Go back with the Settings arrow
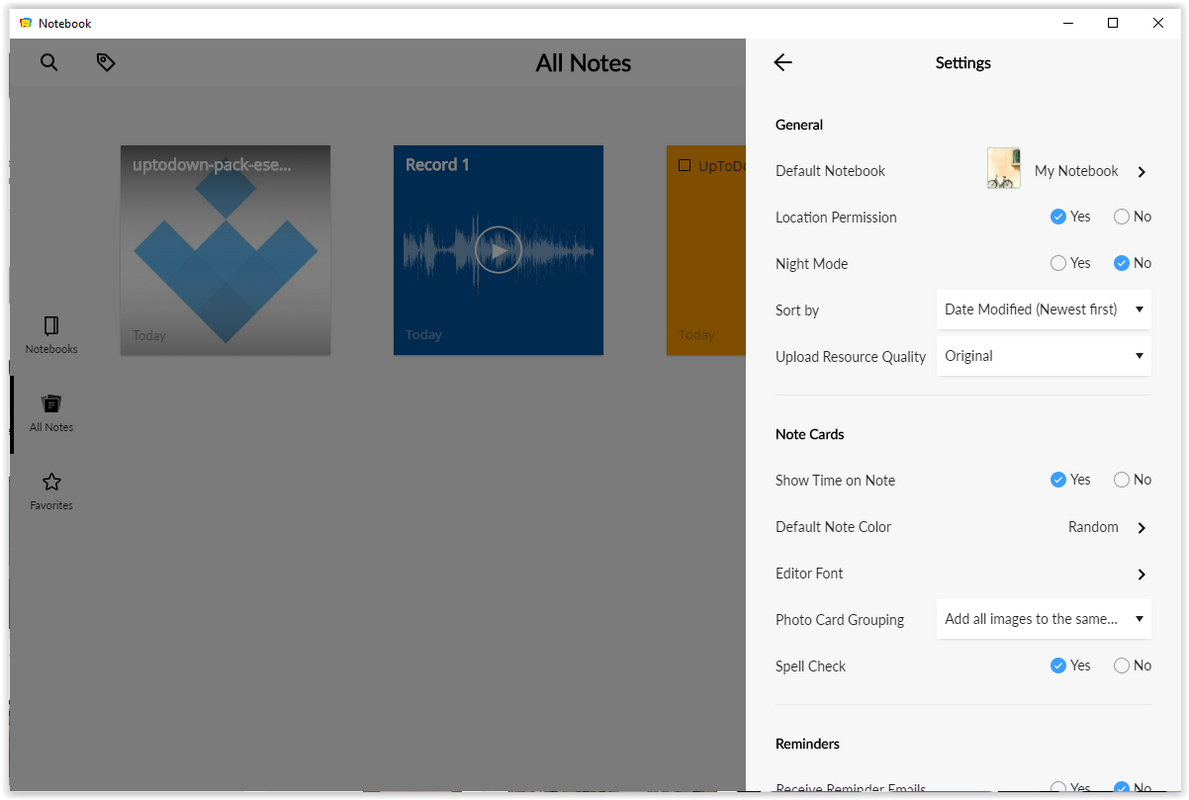The height and width of the screenshot is (800, 1189). [783, 62]
